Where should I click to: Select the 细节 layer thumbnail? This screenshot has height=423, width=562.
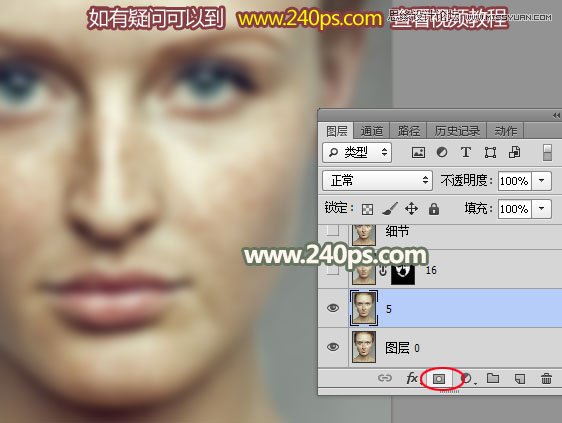364,235
